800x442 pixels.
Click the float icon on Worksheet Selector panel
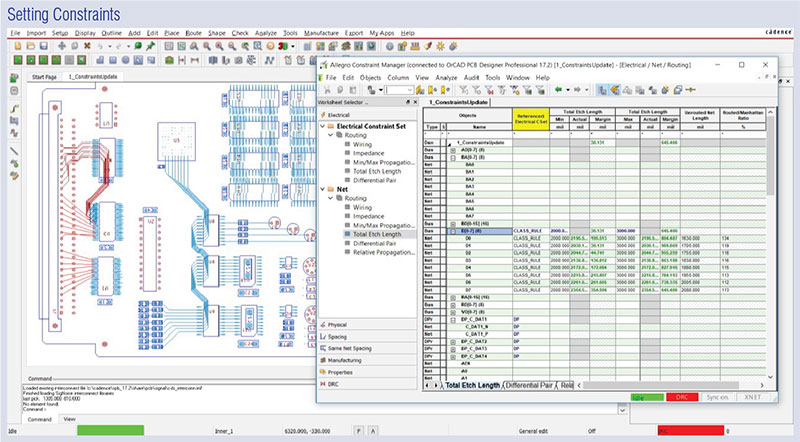pyautogui.click(x=408, y=102)
